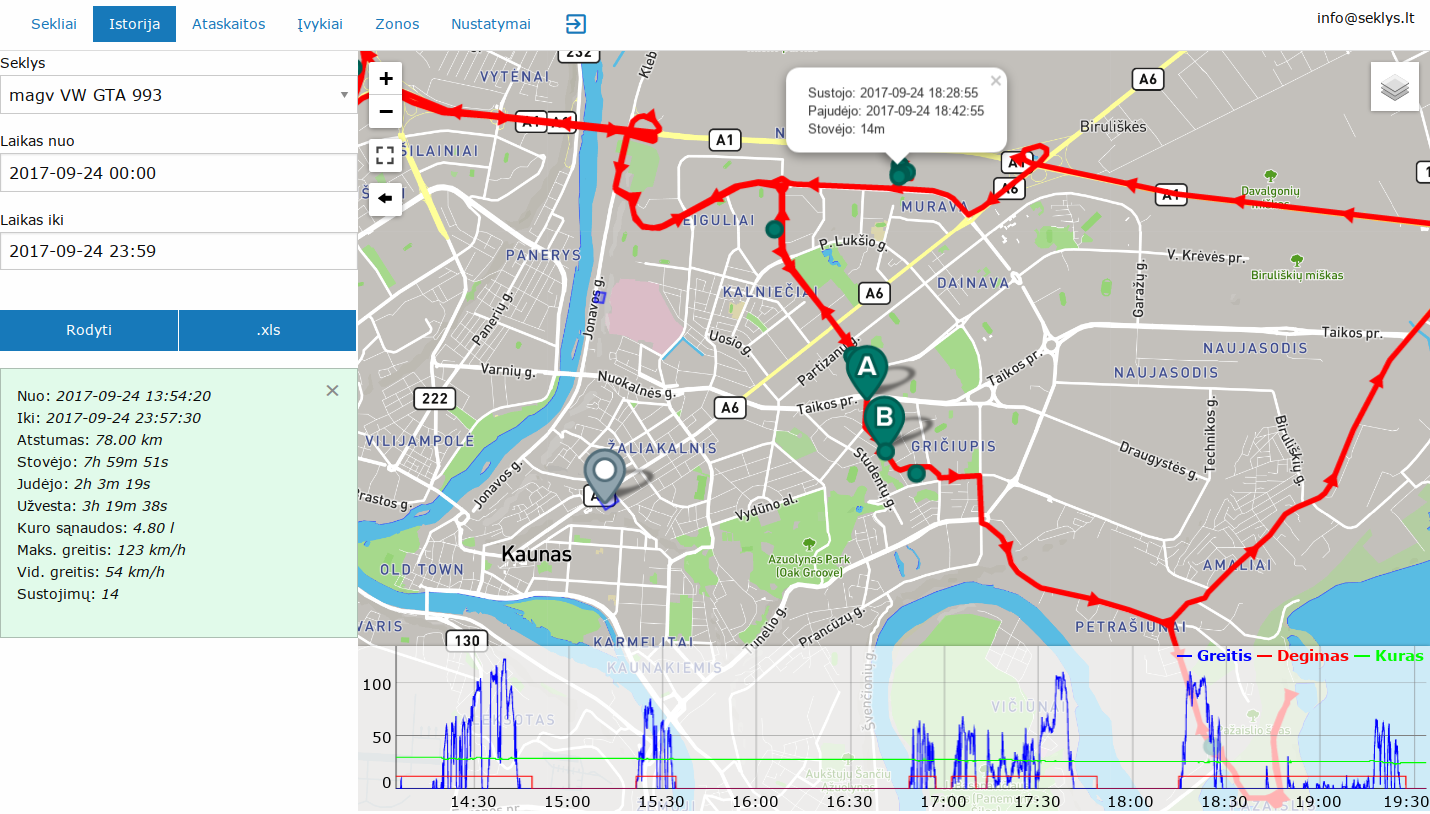Screen dimensions: 1430x814
Task: Toggle the Degimas series in chart legend
Action: click(x=1302, y=656)
